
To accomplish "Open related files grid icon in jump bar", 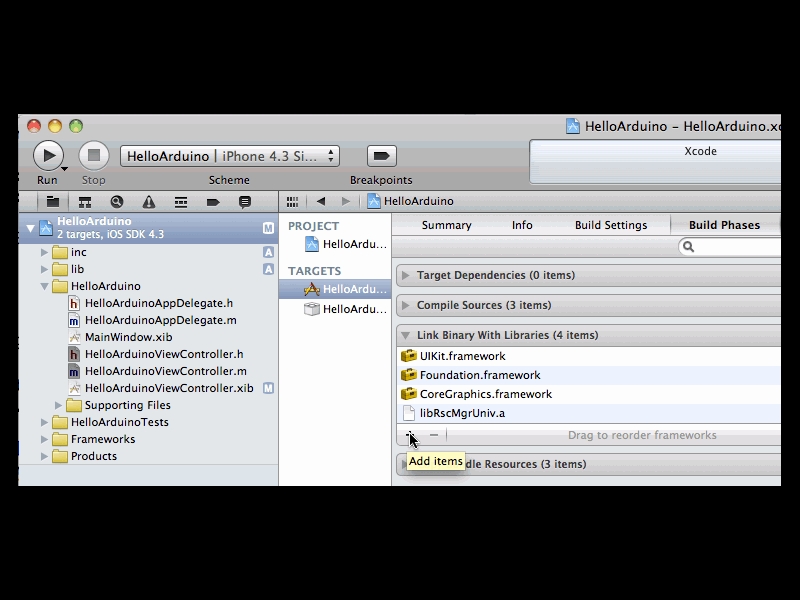I will (292, 202).
